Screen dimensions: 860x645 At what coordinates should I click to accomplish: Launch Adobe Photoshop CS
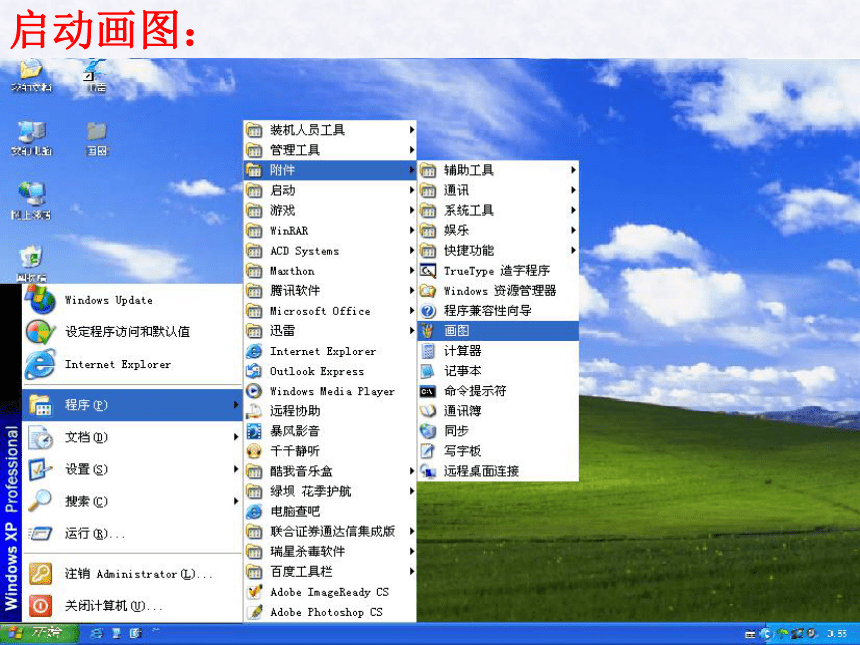tap(330, 612)
